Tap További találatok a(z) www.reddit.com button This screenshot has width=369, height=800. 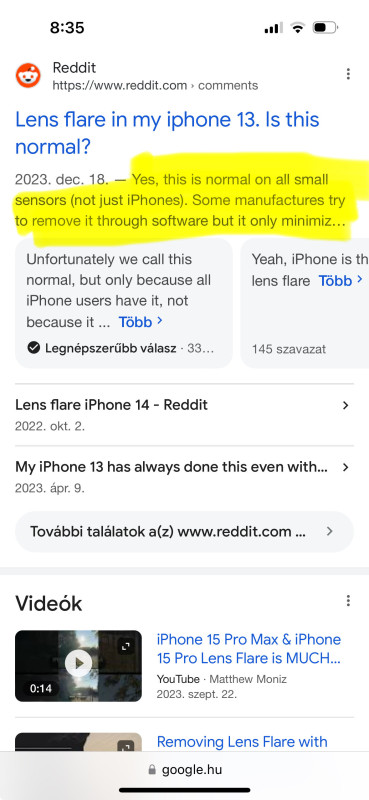click(184, 532)
